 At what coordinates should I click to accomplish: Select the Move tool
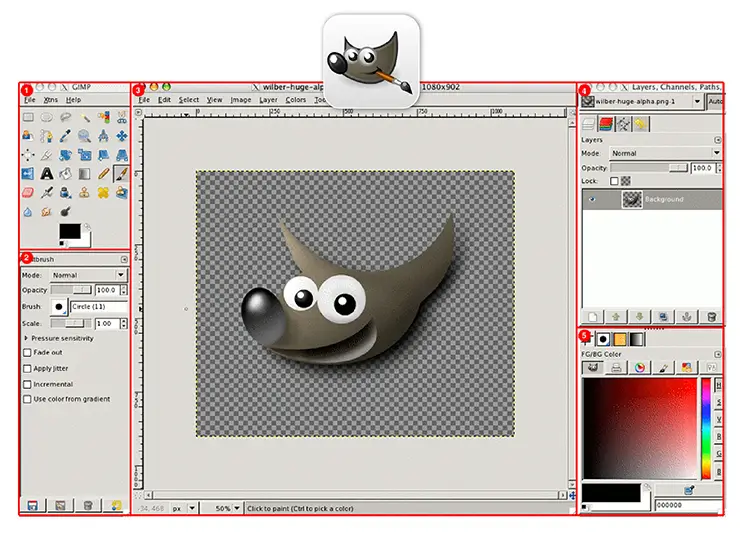click(x=122, y=136)
